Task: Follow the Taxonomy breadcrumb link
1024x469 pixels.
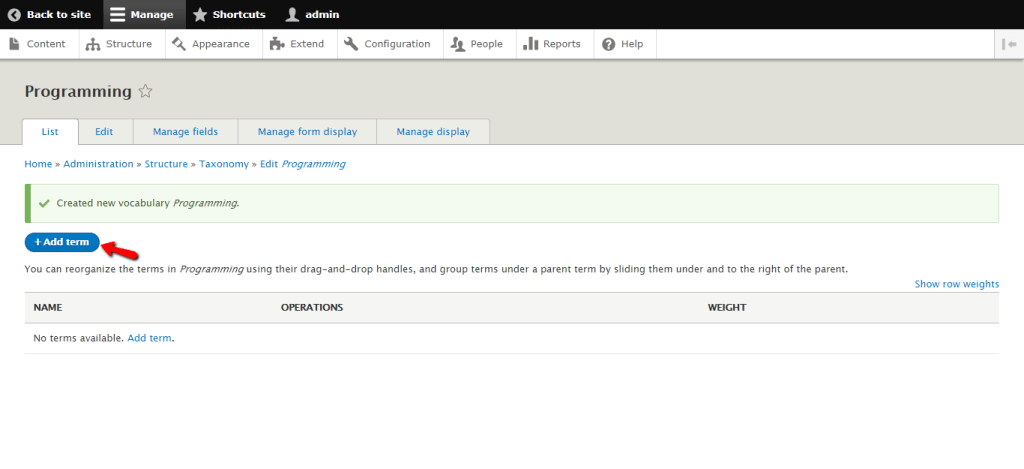Action: pos(224,164)
